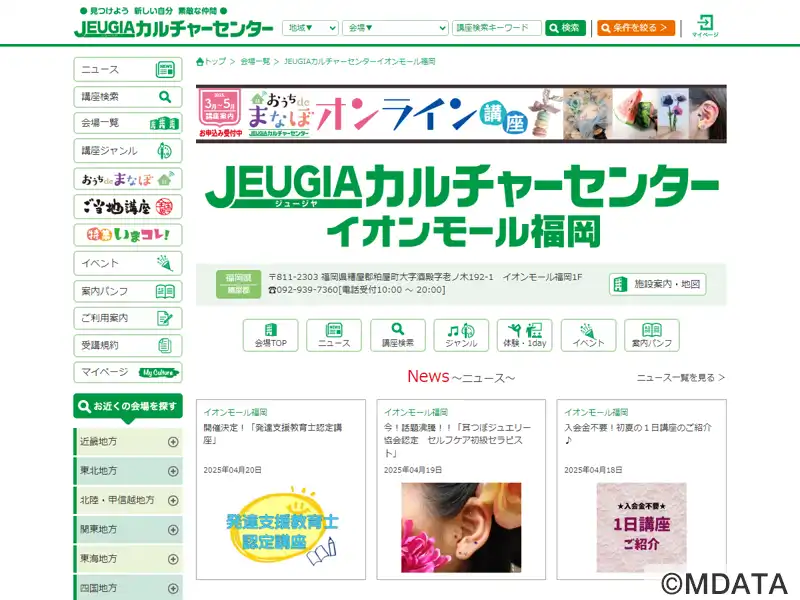Open the 特集 いまコレ! sidebar banner
This screenshot has width=800, height=600.
tap(128, 235)
